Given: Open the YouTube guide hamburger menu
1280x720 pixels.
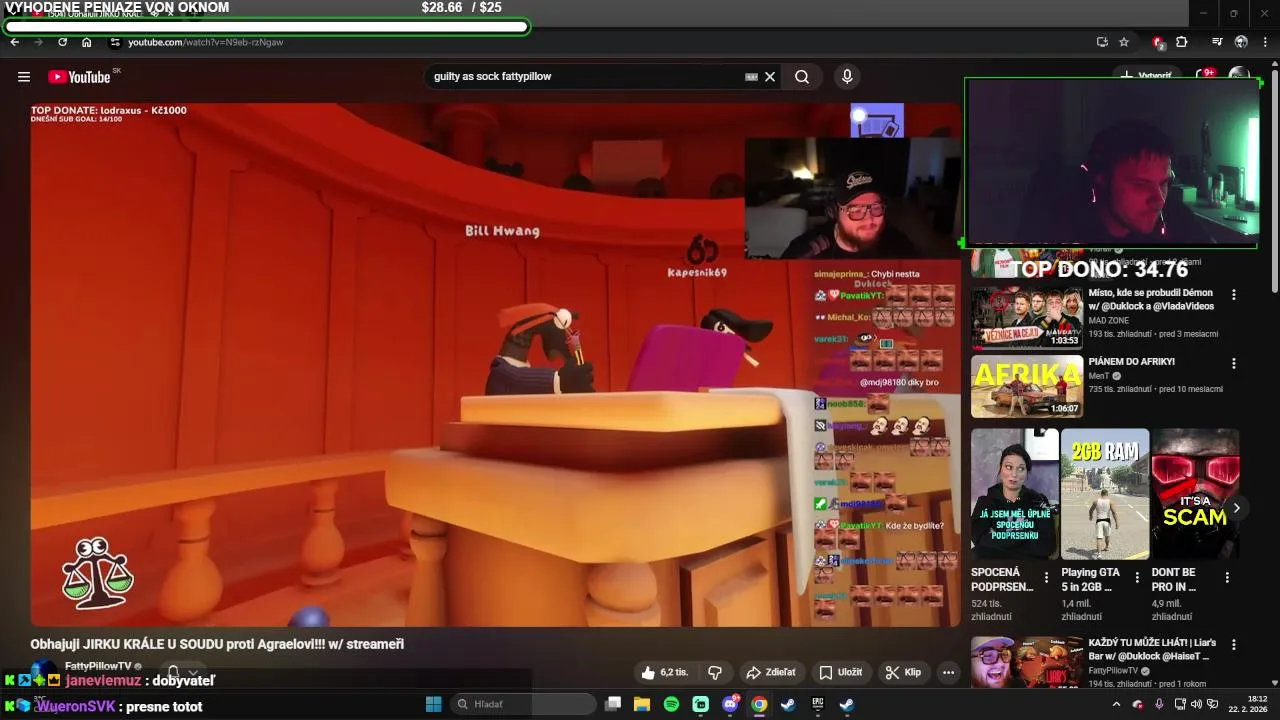Looking at the screenshot, I should coord(24,77).
